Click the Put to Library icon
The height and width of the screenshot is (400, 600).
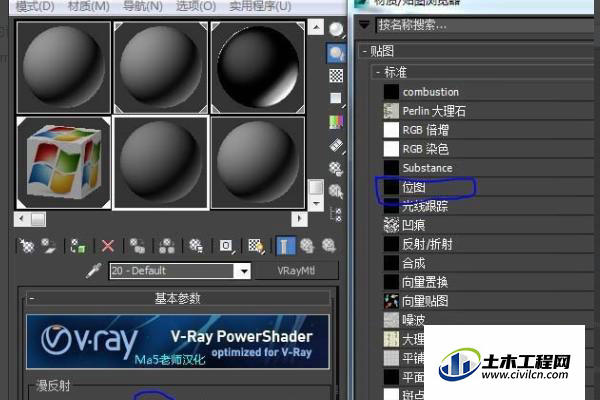(196, 246)
